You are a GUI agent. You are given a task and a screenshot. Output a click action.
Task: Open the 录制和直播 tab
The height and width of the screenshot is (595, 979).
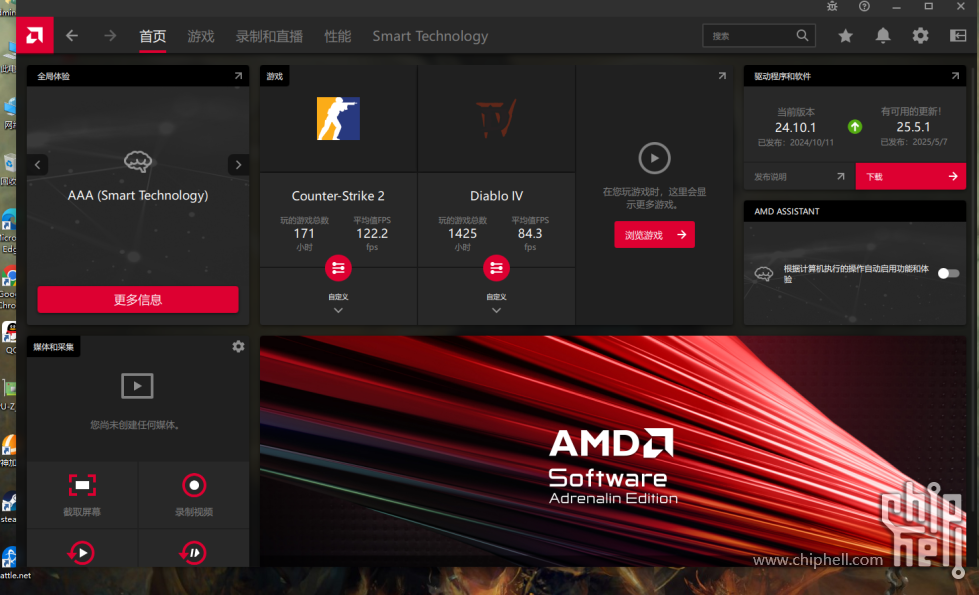(x=269, y=36)
